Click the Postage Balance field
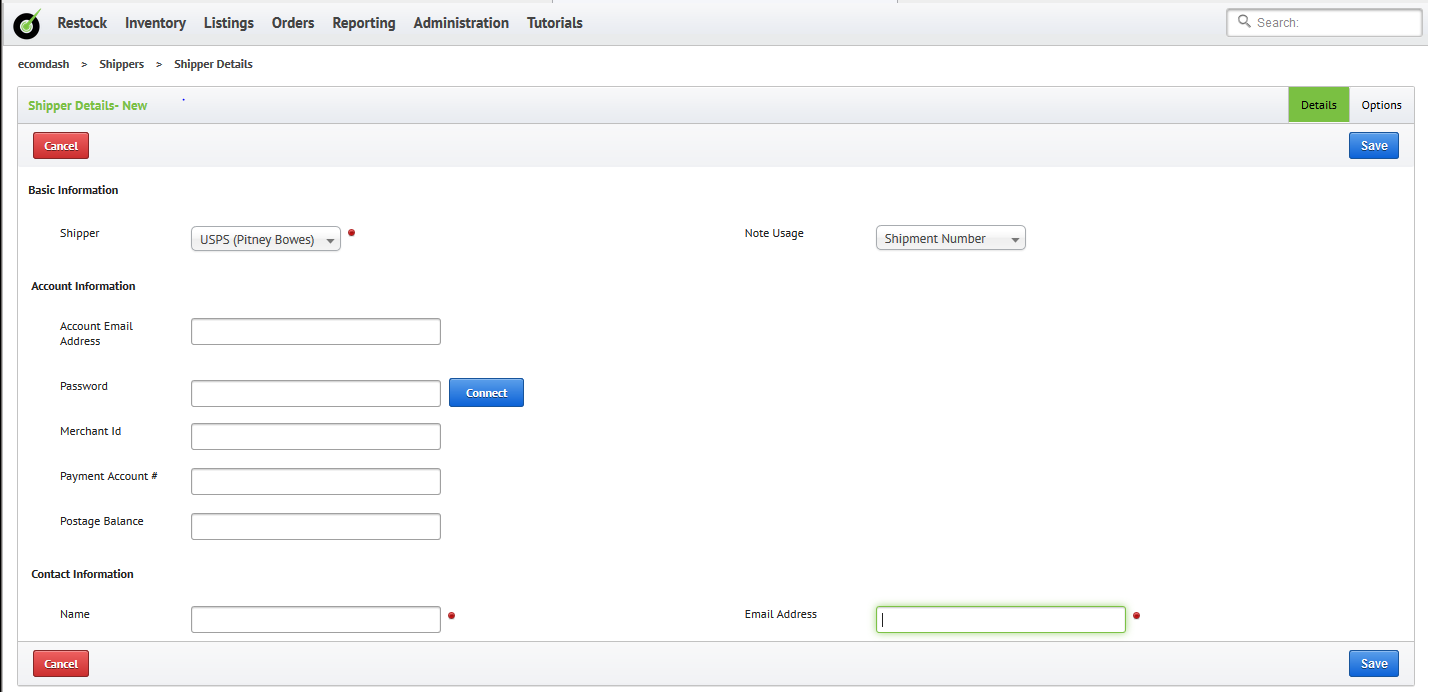The image size is (1429, 692). coord(316,526)
